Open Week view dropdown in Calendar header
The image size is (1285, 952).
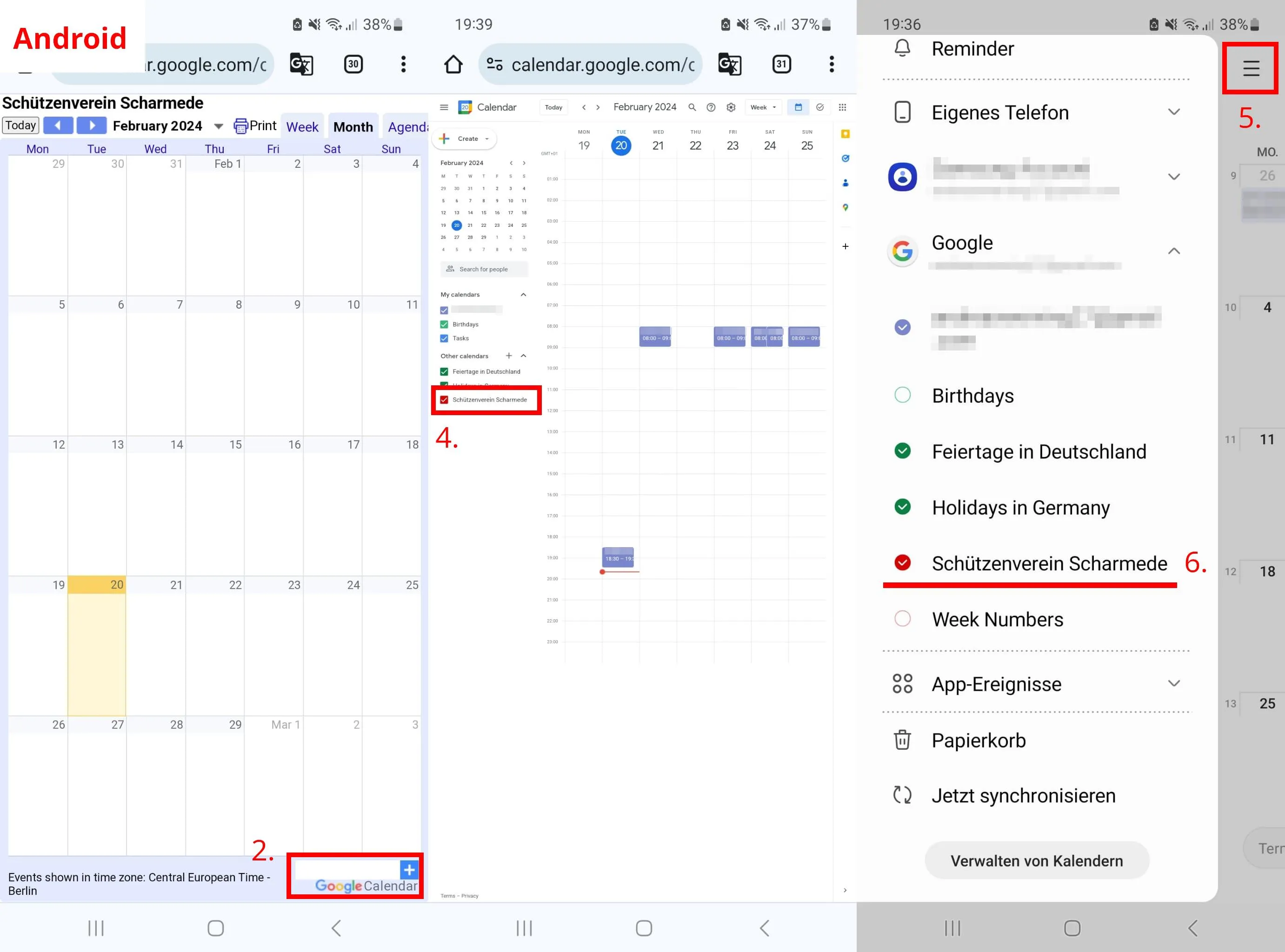click(x=763, y=107)
